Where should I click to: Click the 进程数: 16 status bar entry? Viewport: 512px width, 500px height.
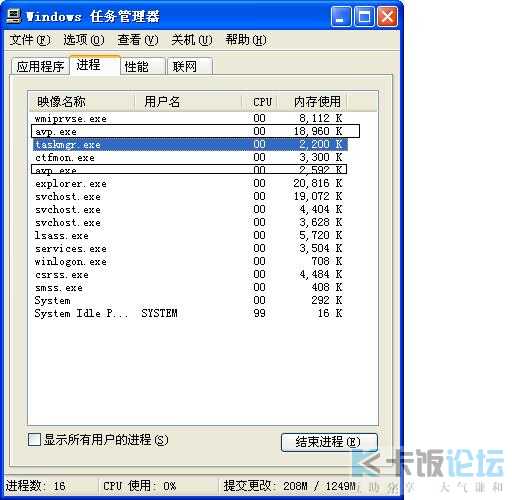point(36,486)
